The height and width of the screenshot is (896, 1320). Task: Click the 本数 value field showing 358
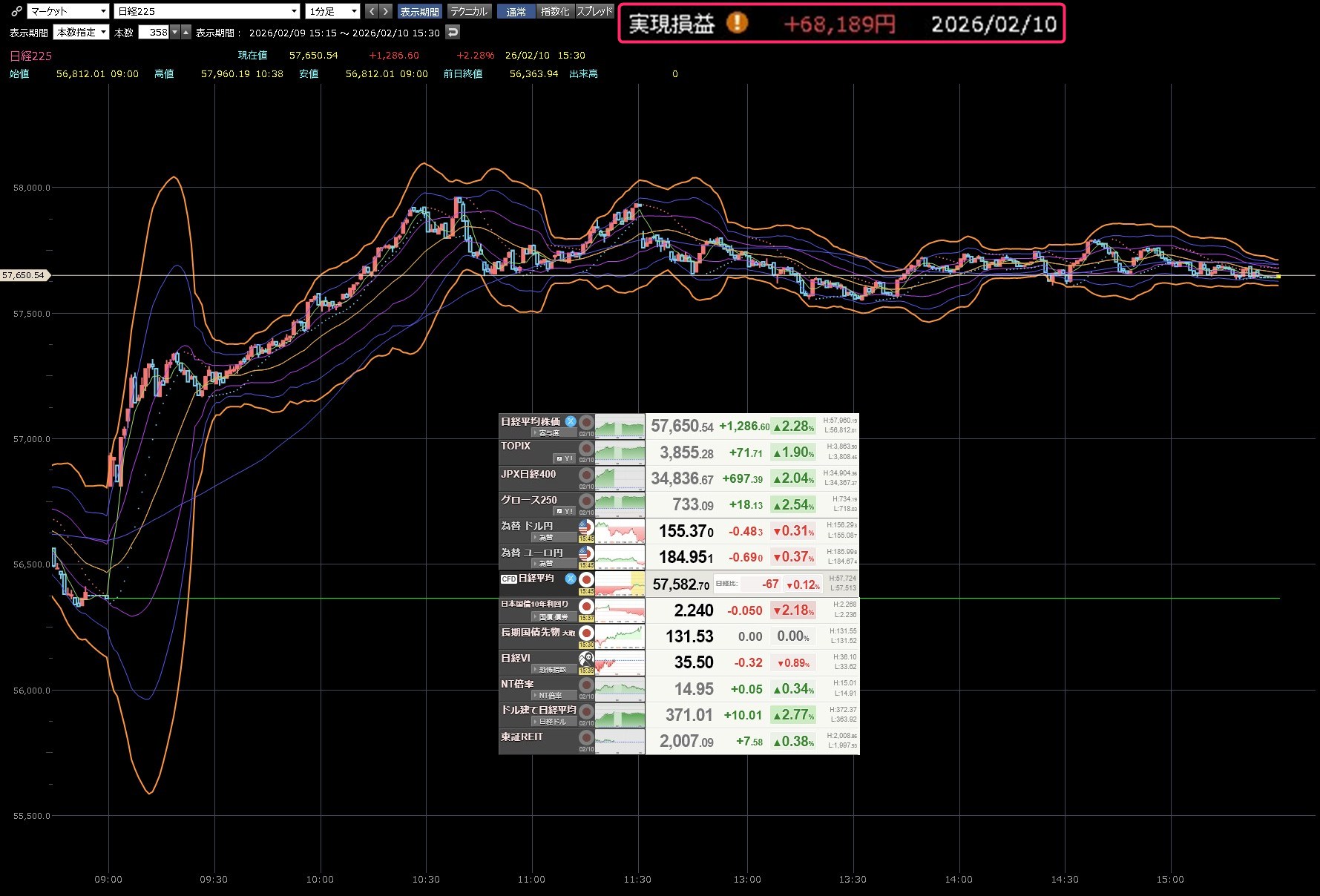click(154, 32)
